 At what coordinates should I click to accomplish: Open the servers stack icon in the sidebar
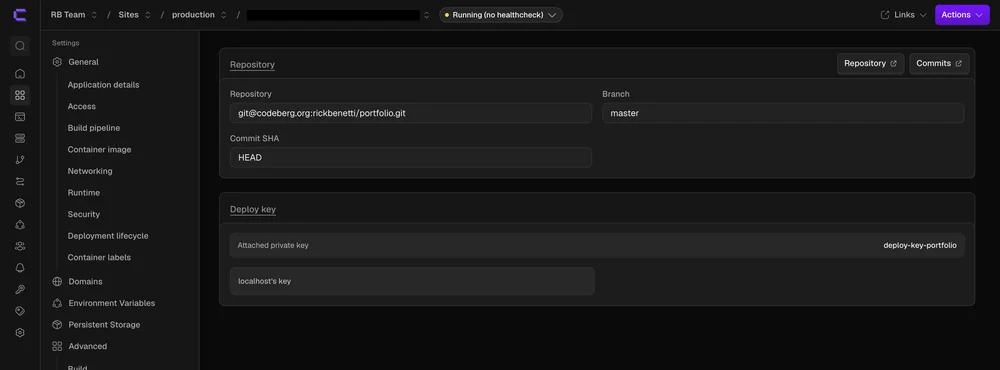pyautogui.click(x=20, y=138)
